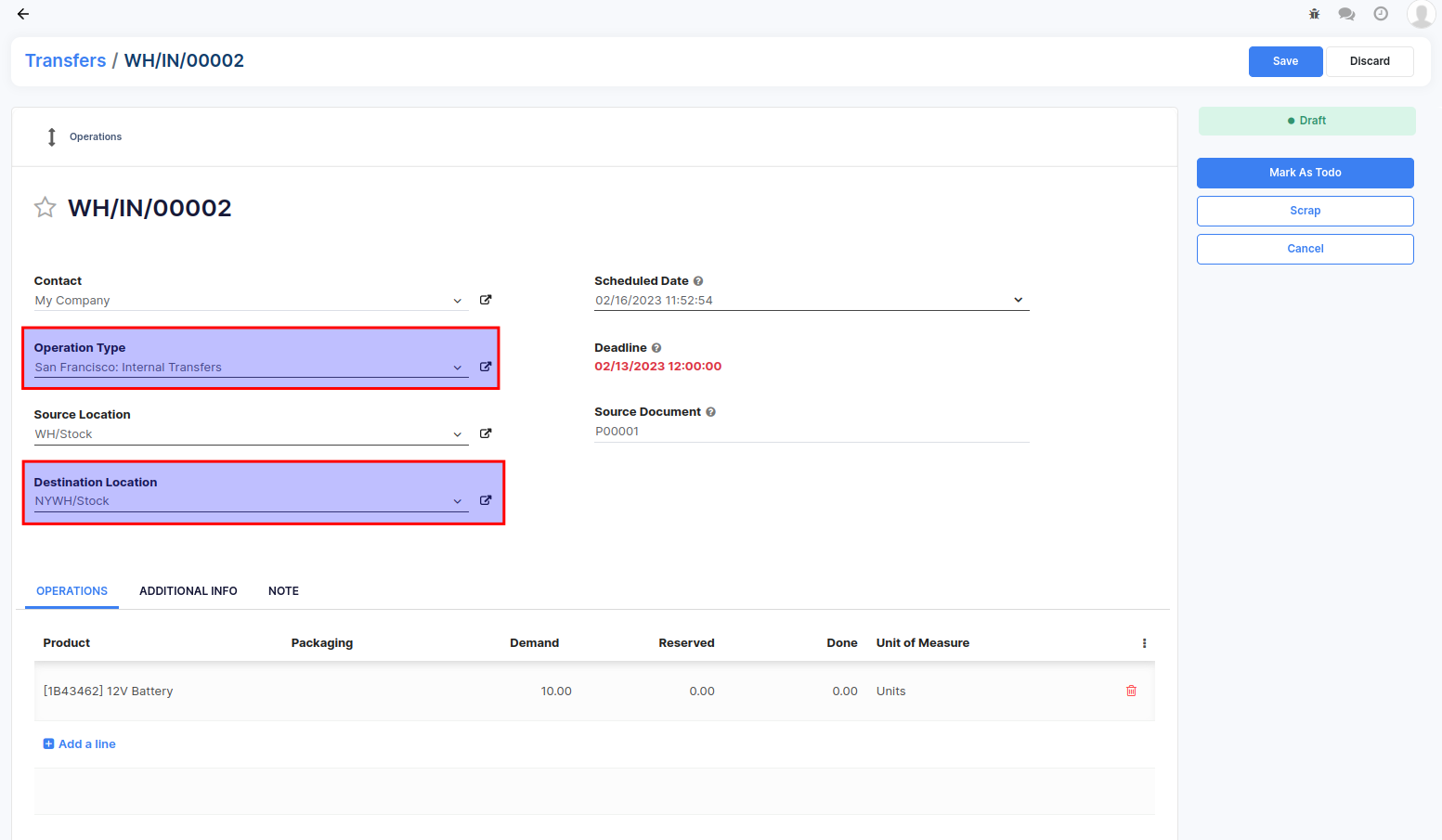
Task: Click the user avatar icon
Action: pos(1420,14)
